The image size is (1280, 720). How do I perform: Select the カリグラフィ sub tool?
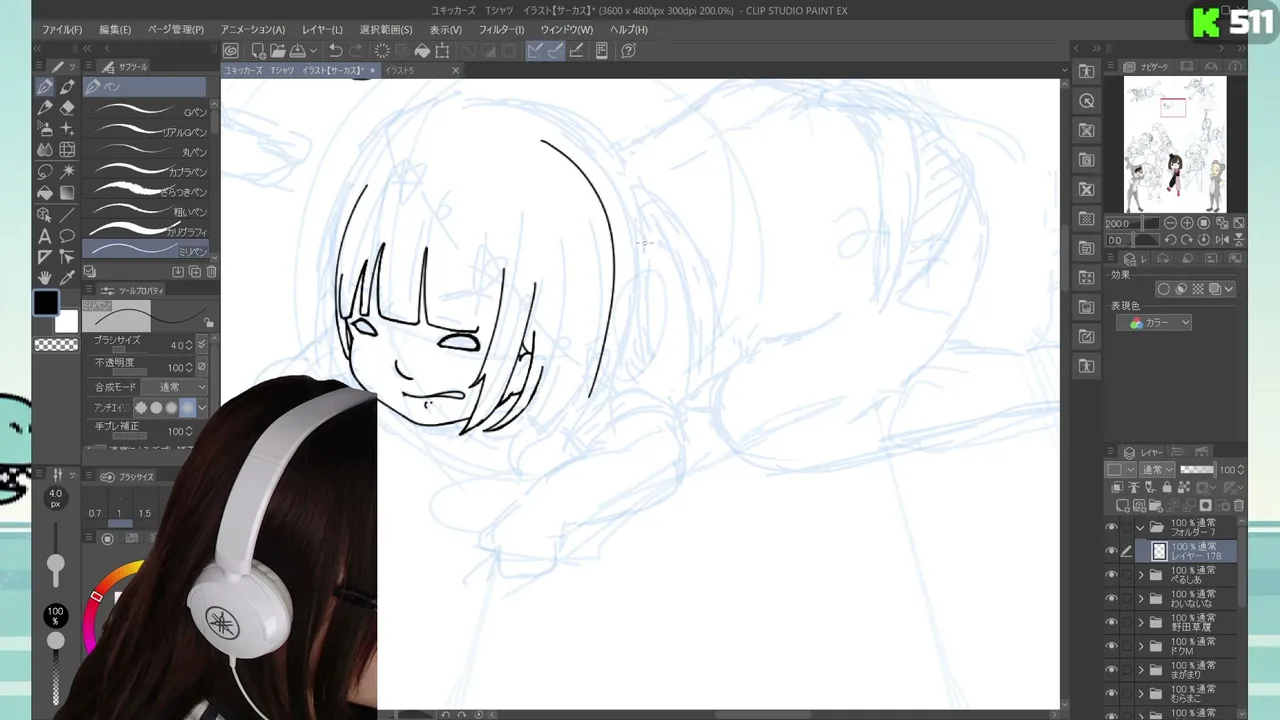(x=148, y=230)
